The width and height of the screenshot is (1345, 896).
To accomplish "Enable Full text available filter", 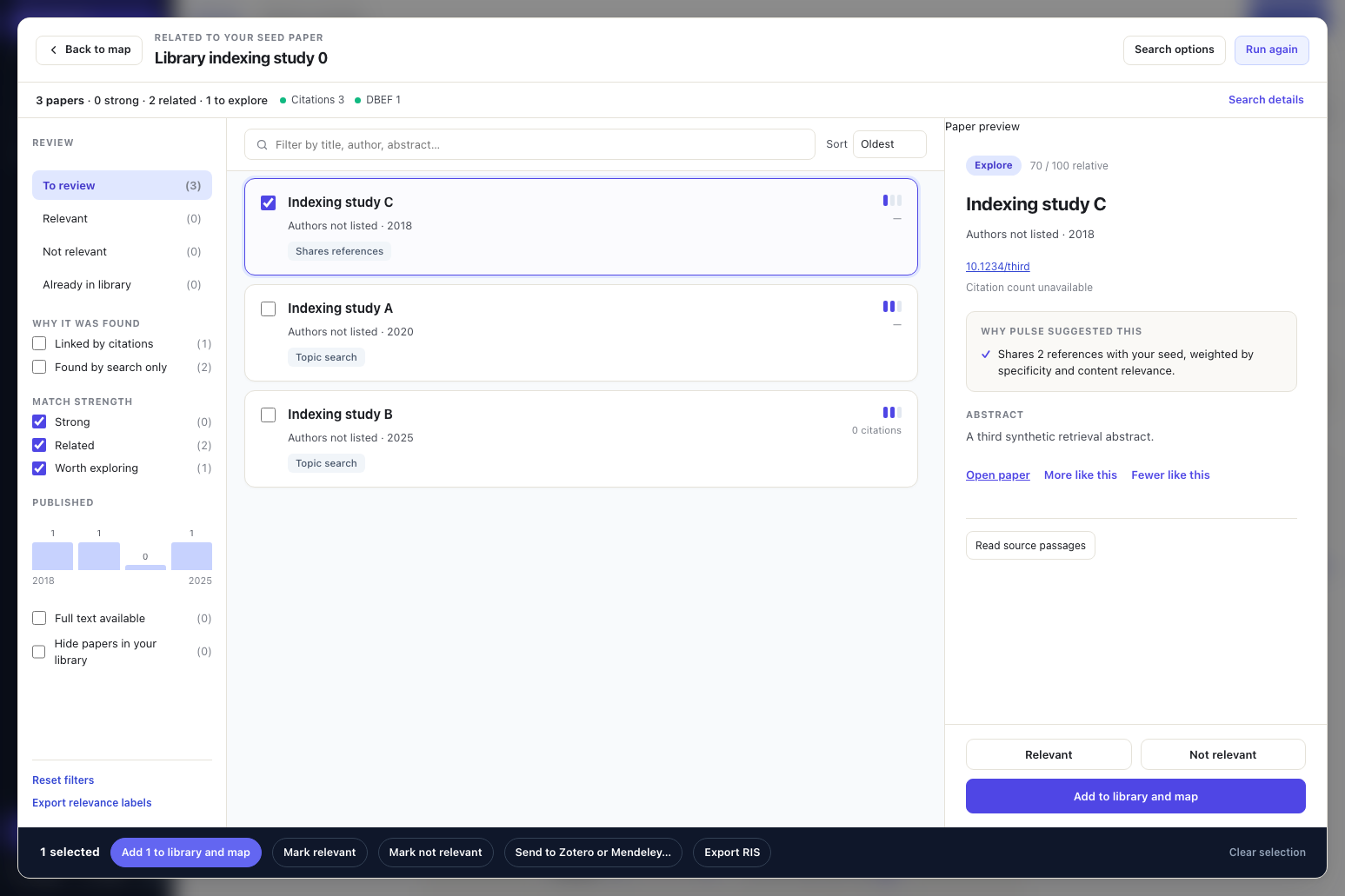I will (39, 618).
